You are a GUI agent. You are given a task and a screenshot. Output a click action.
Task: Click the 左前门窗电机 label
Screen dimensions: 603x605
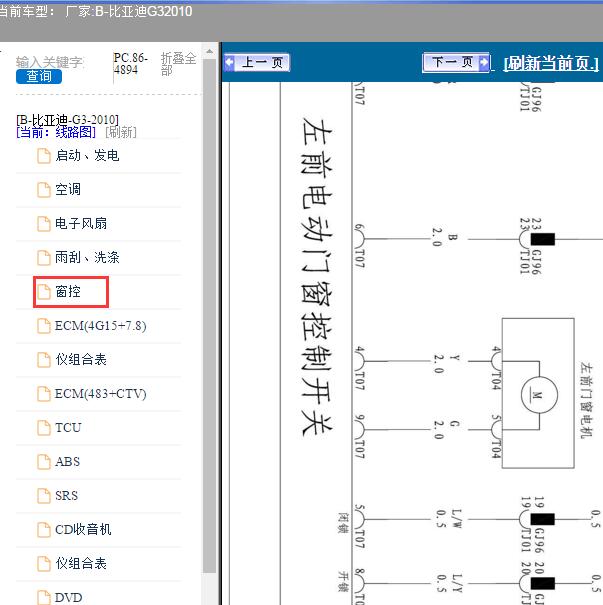pyautogui.click(x=587, y=400)
